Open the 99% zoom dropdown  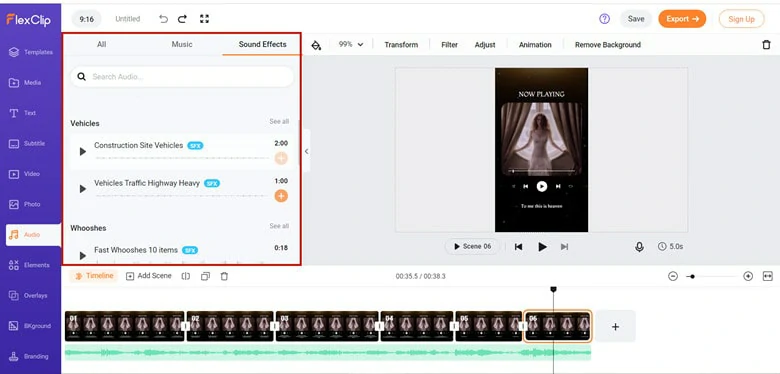coord(351,44)
